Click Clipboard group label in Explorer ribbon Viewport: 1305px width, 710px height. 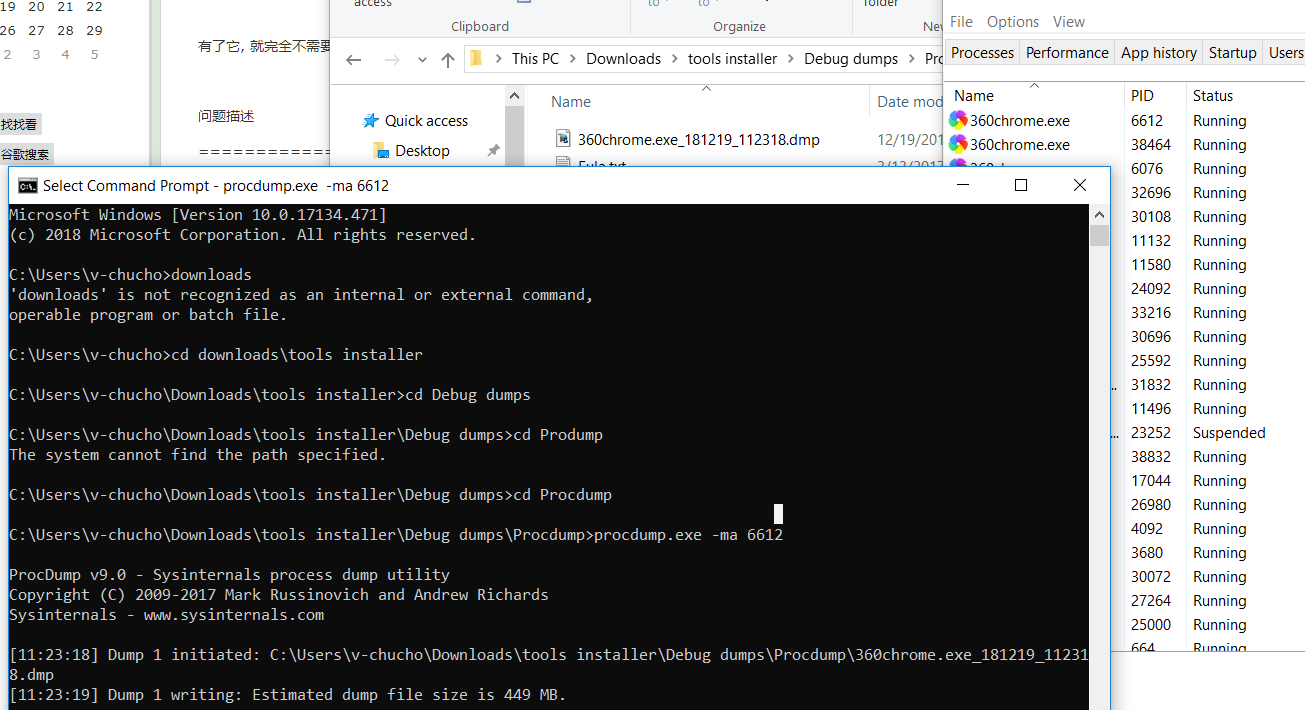[480, 27]
